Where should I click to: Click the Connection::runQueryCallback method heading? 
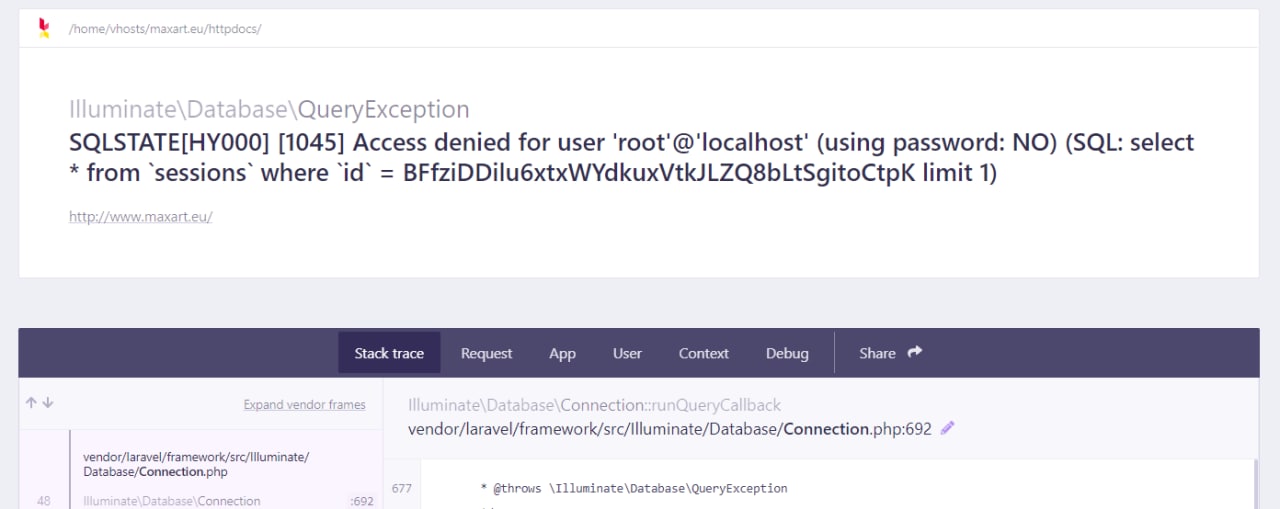click(x=594, y=405)
